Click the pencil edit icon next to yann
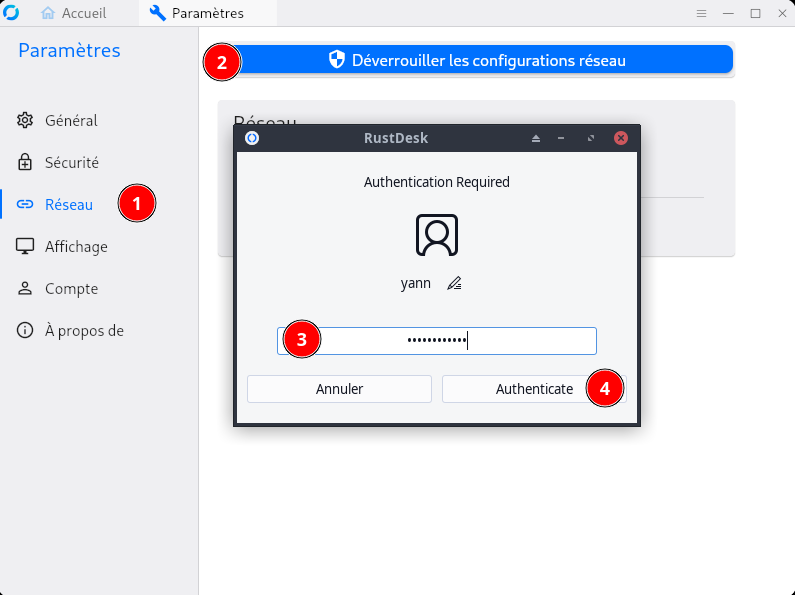The image size is (795, 595). (454, 283)
